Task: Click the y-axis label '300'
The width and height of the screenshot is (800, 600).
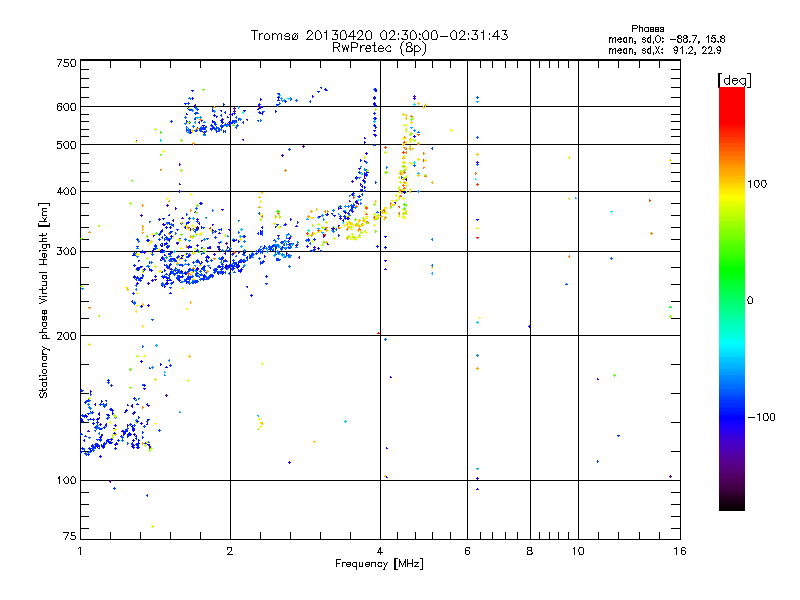Action: click(66, 252)
